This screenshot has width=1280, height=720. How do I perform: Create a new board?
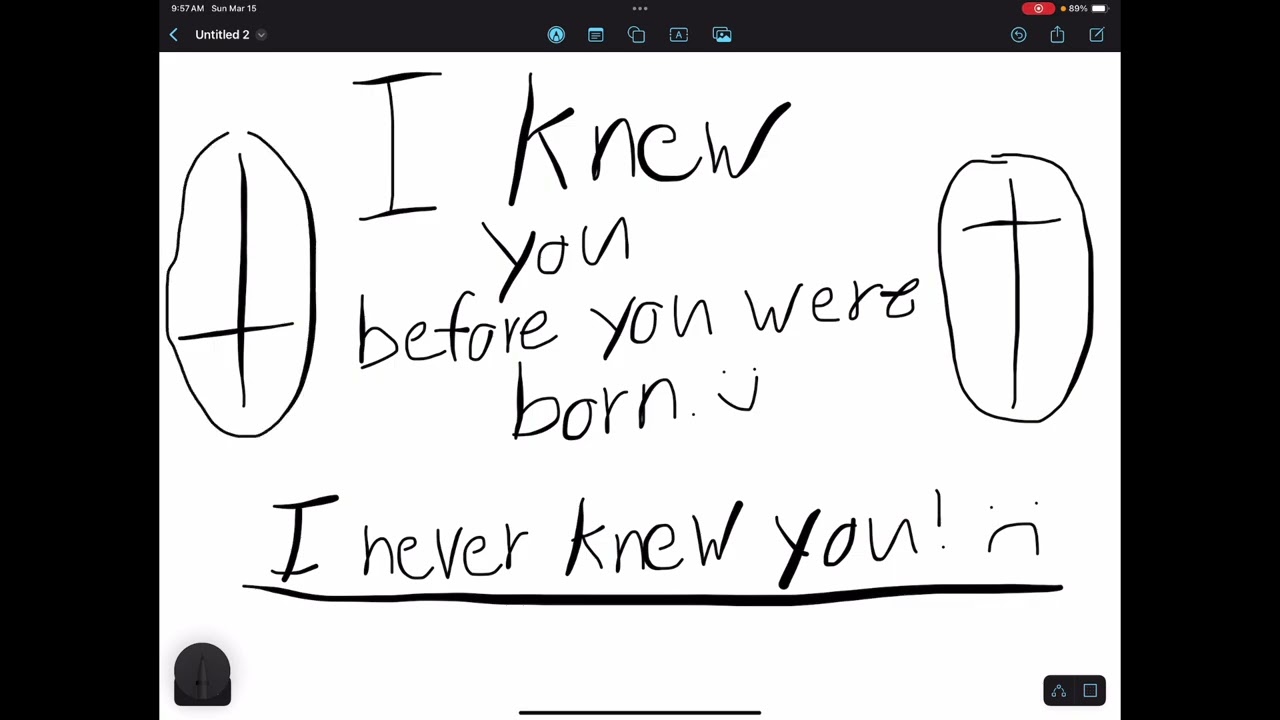[x=1096, y=35]
